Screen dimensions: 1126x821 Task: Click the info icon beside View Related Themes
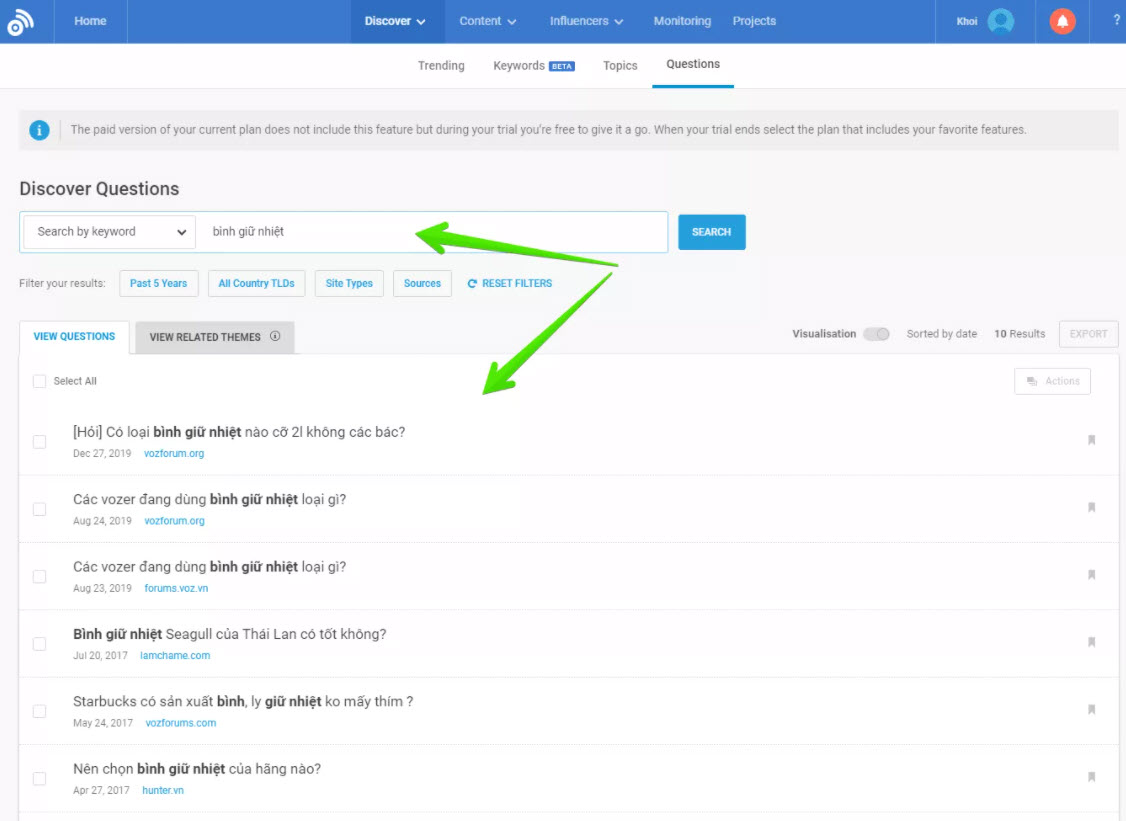tap(275, 337)
